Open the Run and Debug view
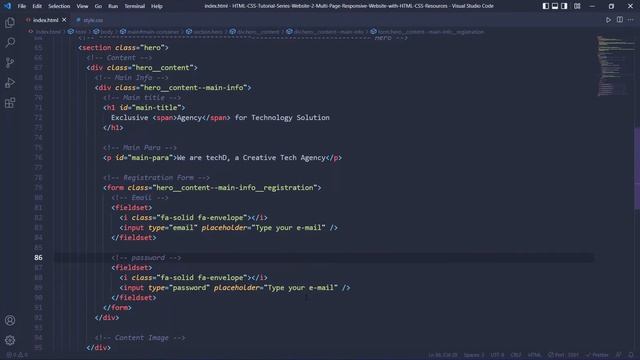640x360 pixels. point(10,82)
